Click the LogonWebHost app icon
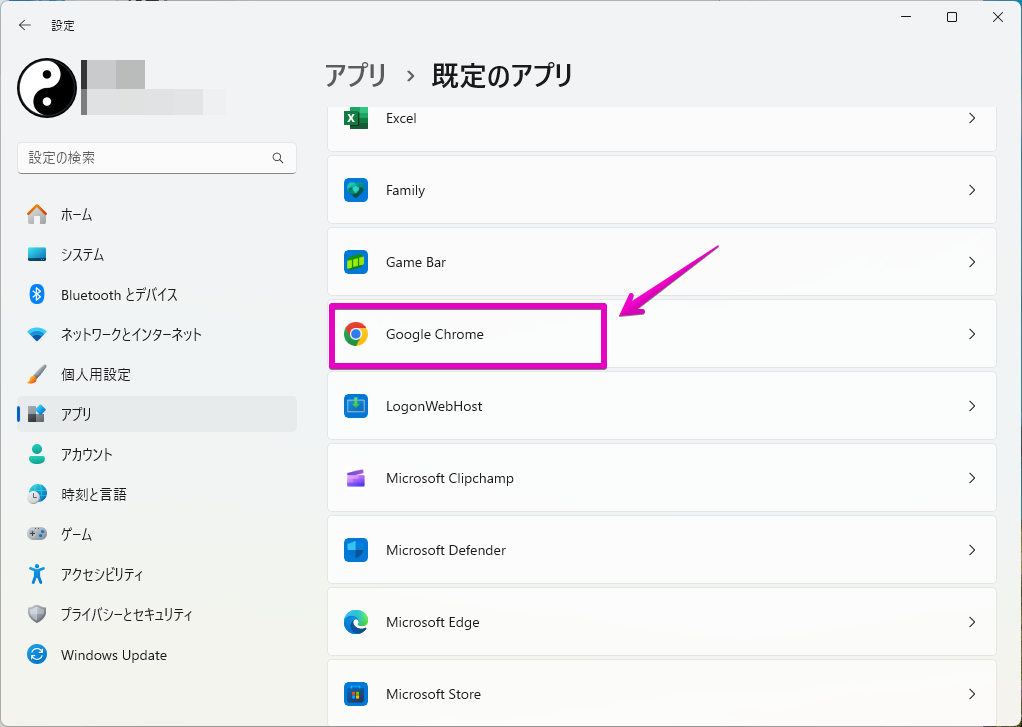The height and width of the screenshot is (727, 1022). 356,406
